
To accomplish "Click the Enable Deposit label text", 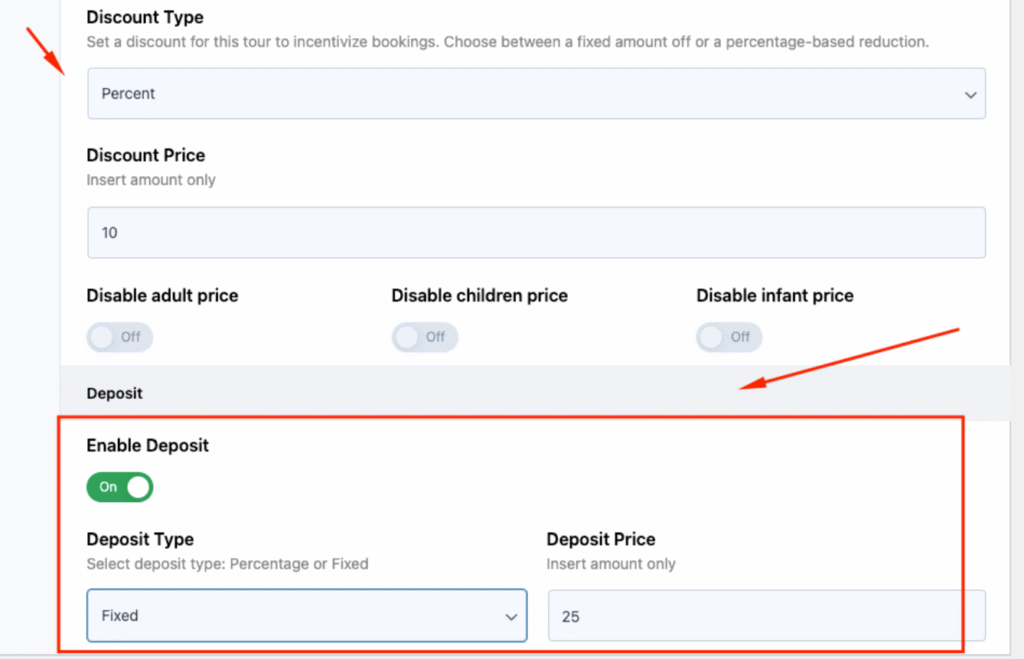I will pos(148,445).
